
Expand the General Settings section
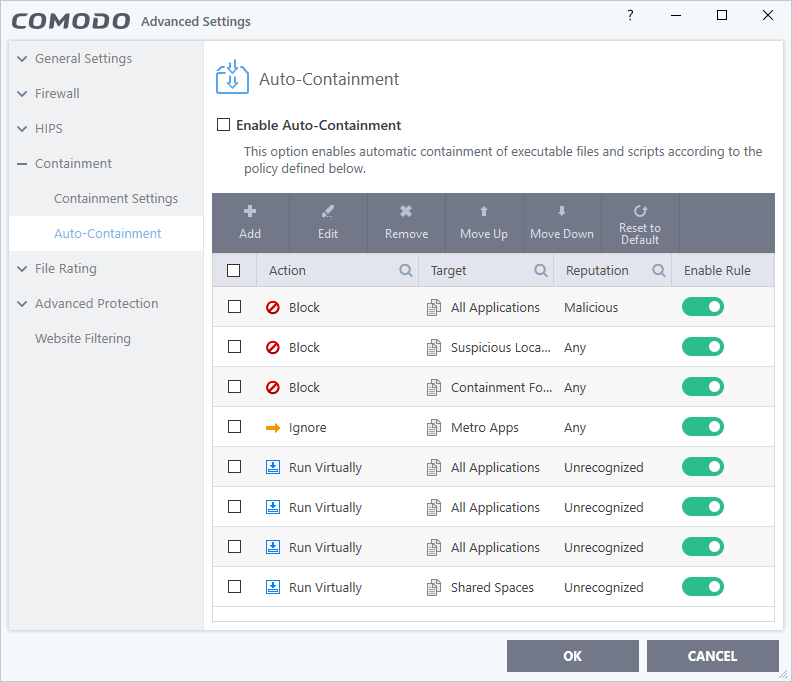(x=22, y=59)
